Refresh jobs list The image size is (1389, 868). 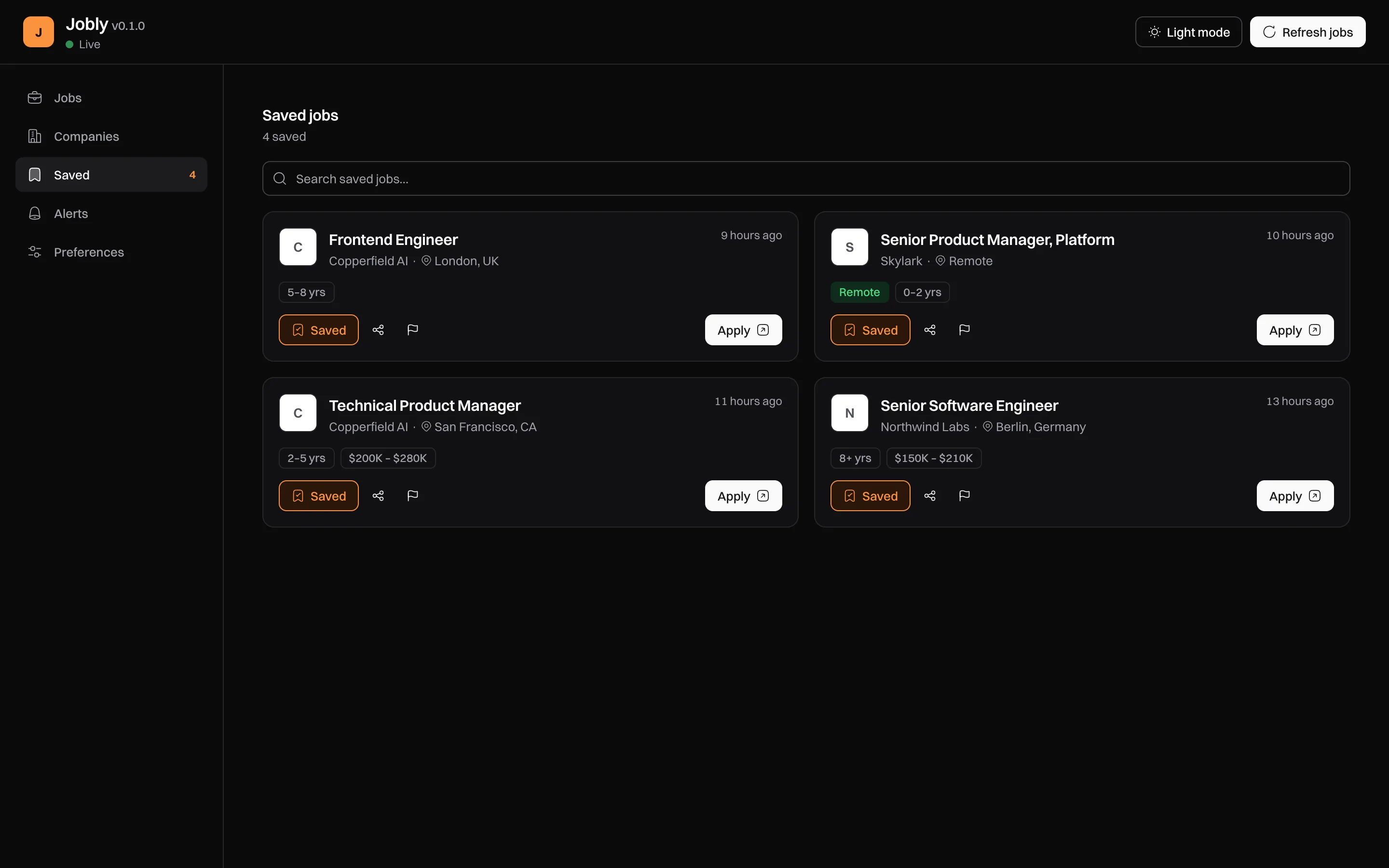click(x=1307, y=32)
